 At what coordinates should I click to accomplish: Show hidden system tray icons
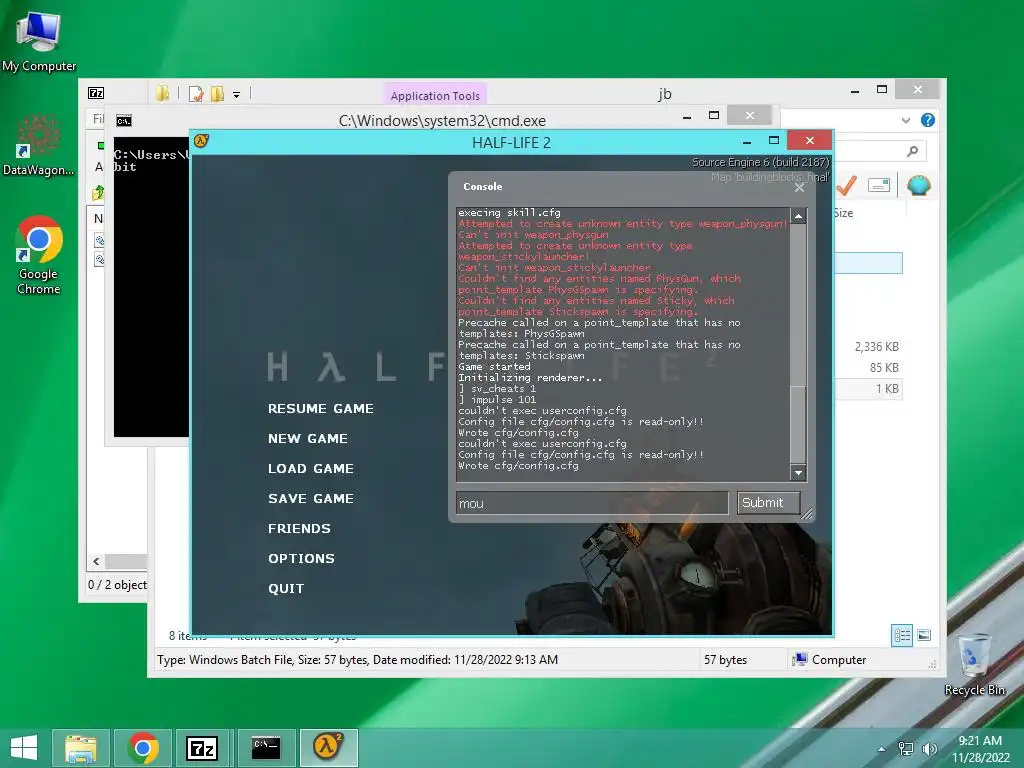coord(882,749)
